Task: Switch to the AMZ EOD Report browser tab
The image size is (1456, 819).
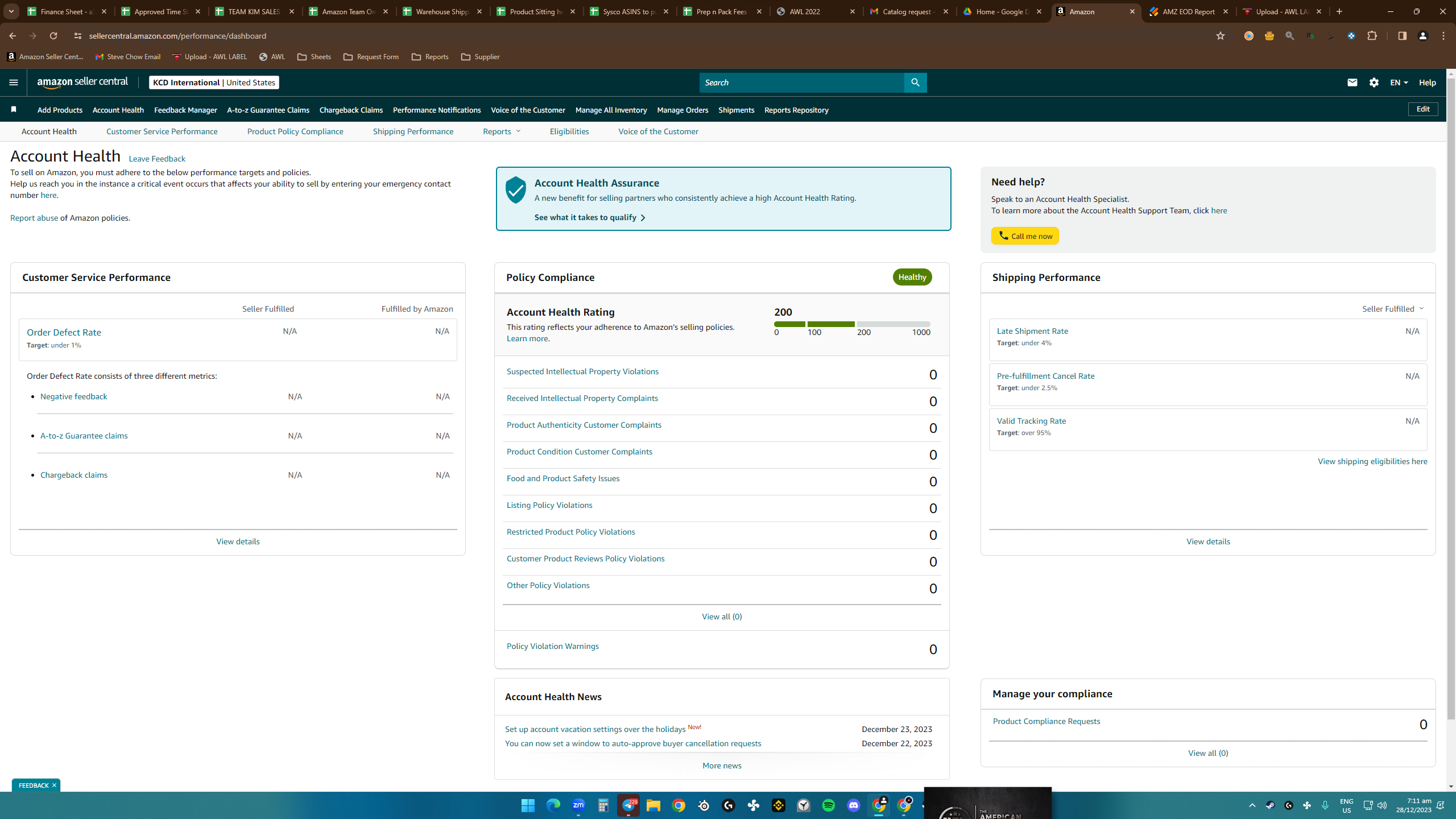Action: (1189, 11)
